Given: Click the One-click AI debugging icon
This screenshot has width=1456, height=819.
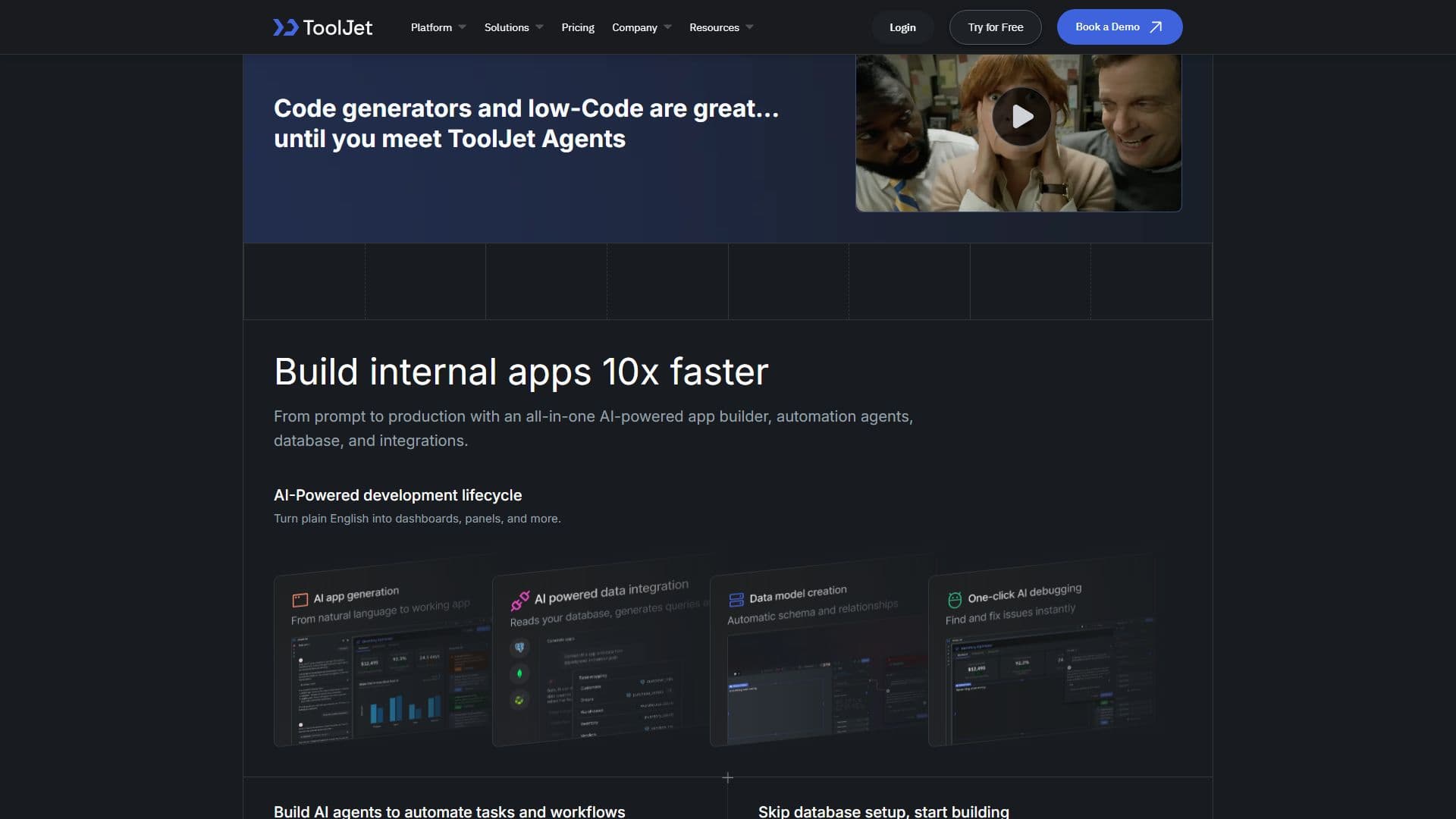Looking at the screenshot, I should [x=955, y=600].
